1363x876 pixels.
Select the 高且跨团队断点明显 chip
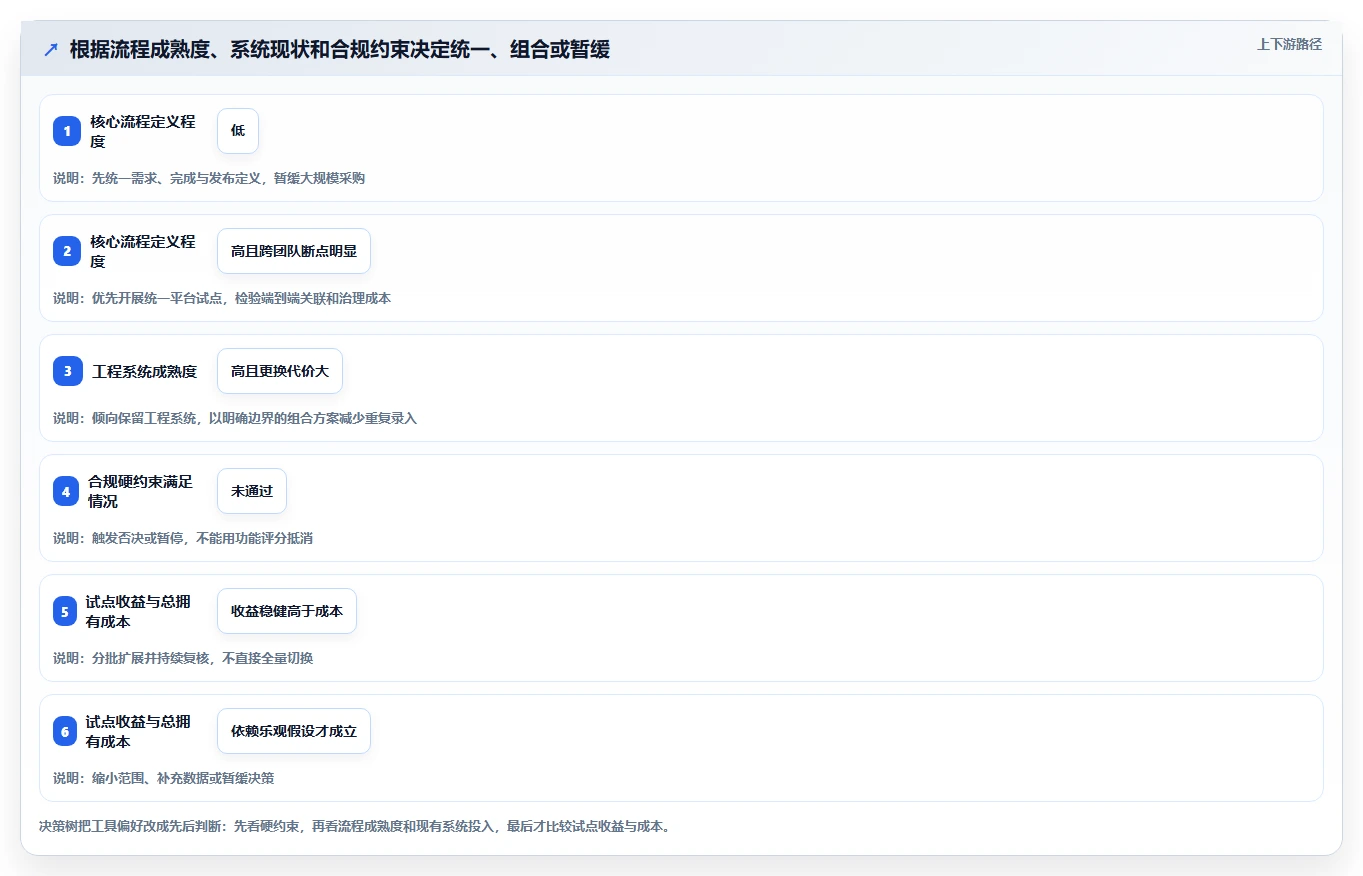coord(294,251)
